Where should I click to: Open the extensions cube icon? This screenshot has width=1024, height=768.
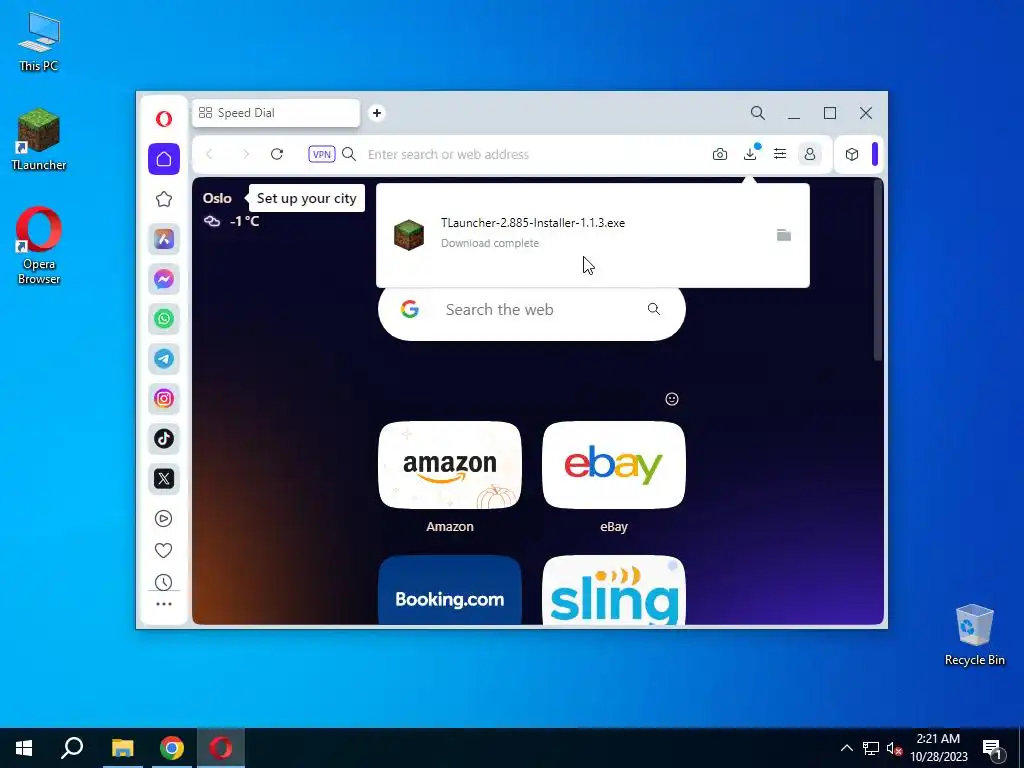point(852,154)
